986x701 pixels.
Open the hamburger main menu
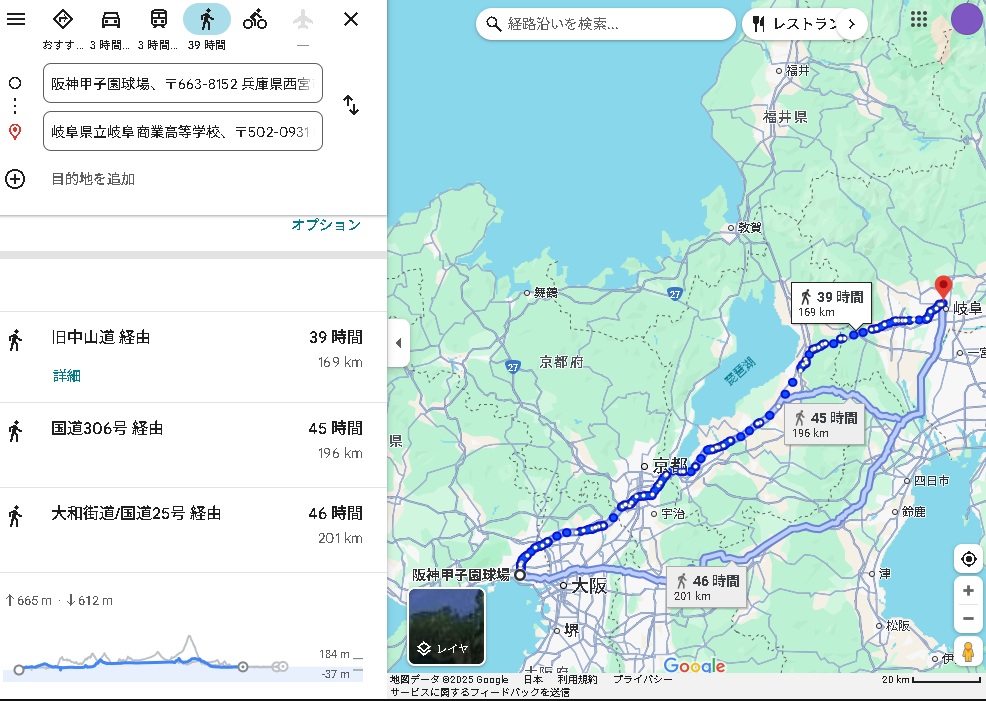point(16,19)
